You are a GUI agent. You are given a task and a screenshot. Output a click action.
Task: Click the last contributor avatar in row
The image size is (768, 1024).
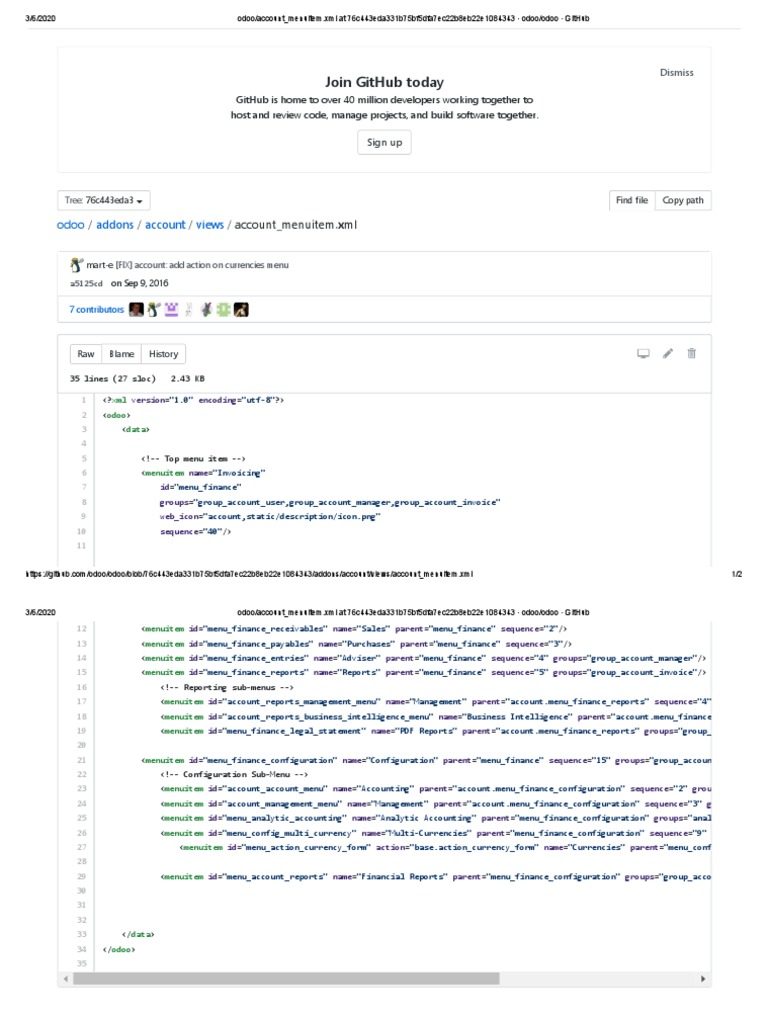click(x=241, y=310)
